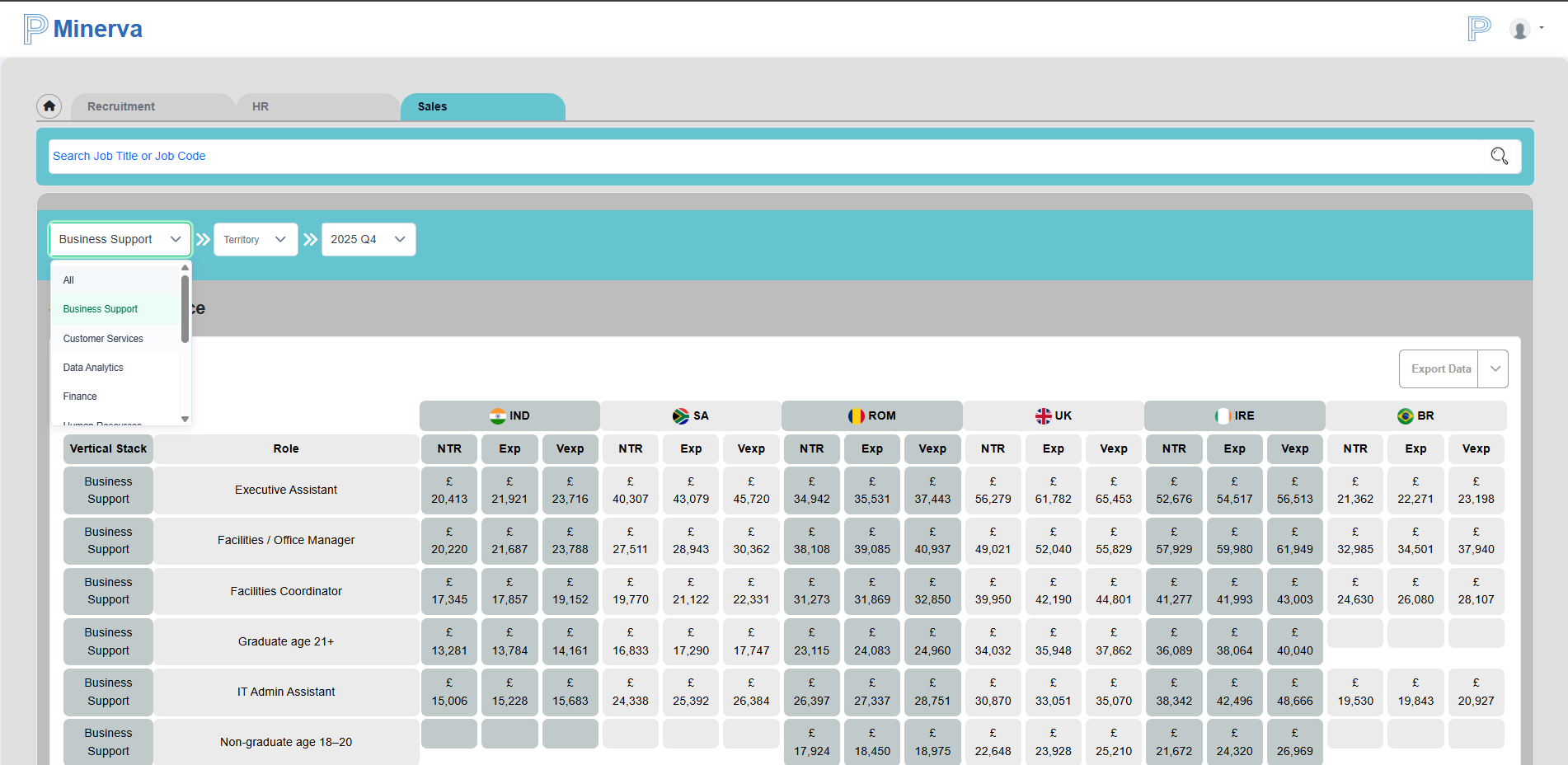1568x765 pixels.
Task: Click the UK flag header
Action: (1054, 415)
